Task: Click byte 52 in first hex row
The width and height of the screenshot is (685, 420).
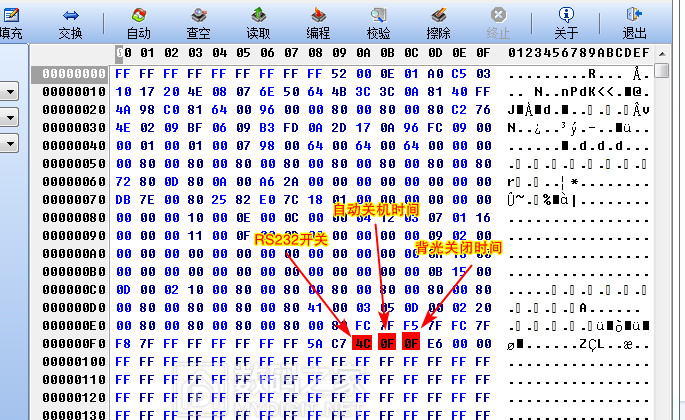Action: (x=338, y=74)
